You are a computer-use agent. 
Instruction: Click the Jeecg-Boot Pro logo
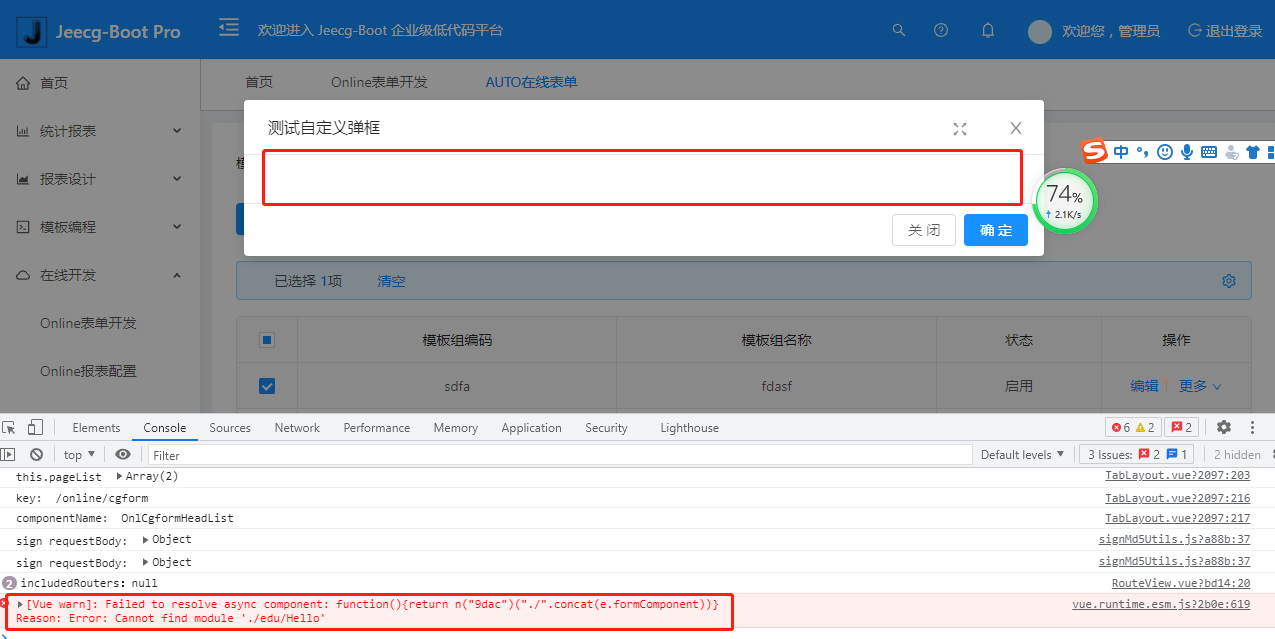[x=100, y=31]
